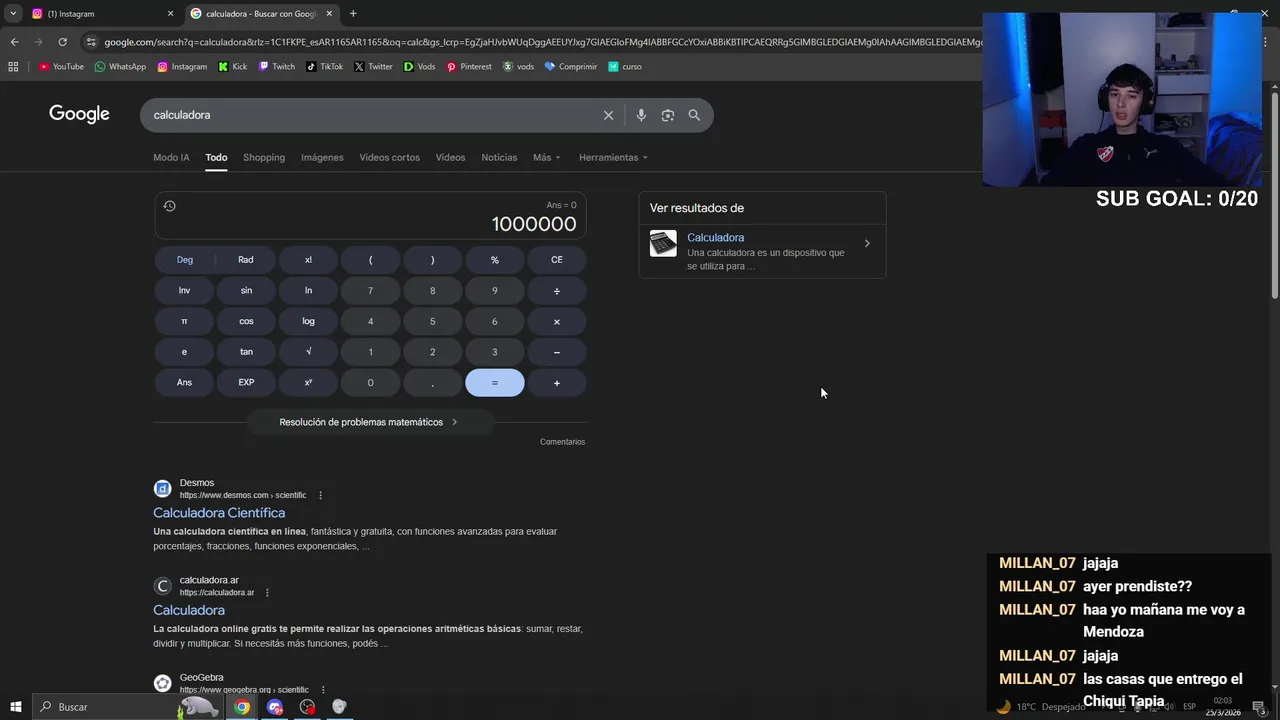Click the Google logo
1280x720 pixels.
[x=79, y=114]
